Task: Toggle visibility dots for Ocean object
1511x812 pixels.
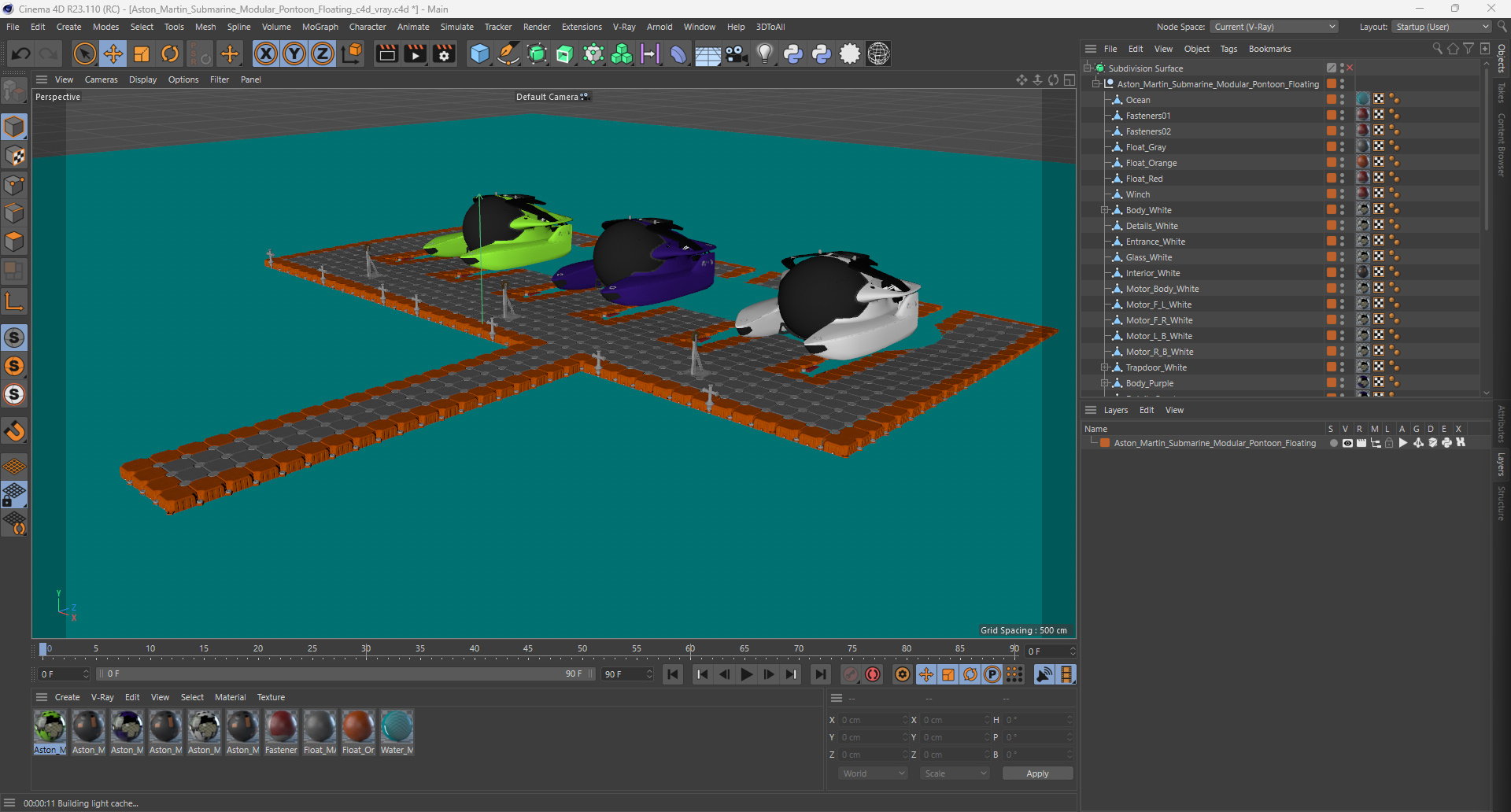Action: coord(1343,100)
